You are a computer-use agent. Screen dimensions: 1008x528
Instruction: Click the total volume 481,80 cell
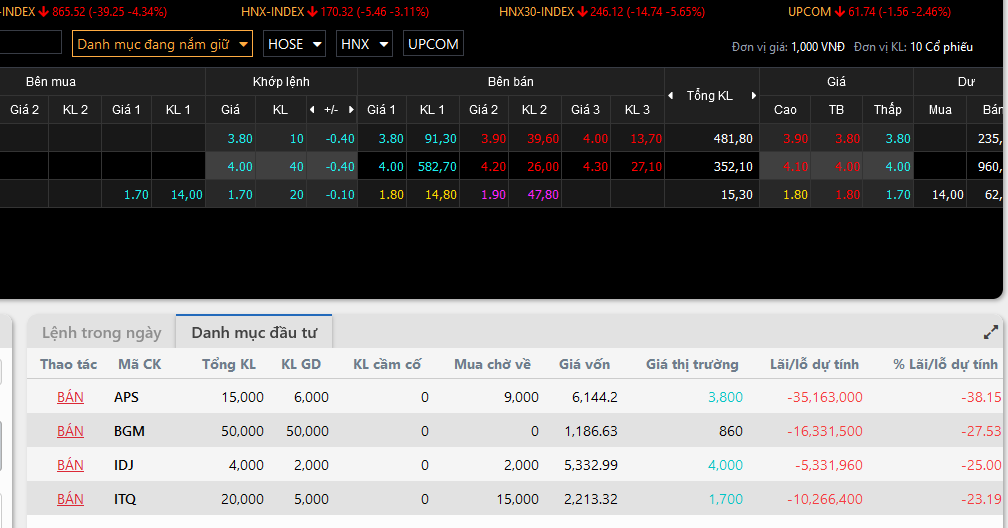tap(712, 138)
